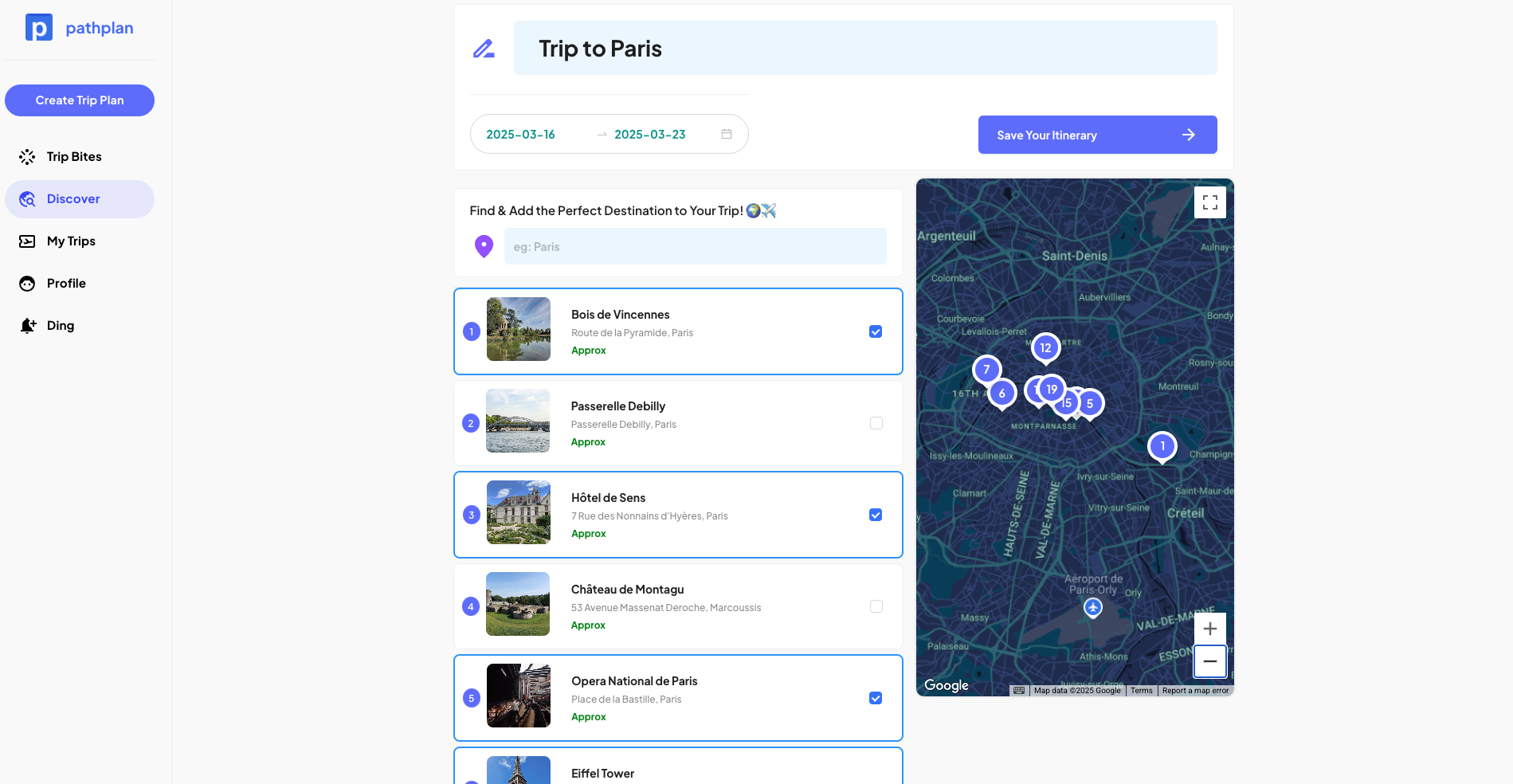Click the pencil edit icon beside trip title
Image resolution: width=1513 pixels, height=784 pixels.
point(484,49)
